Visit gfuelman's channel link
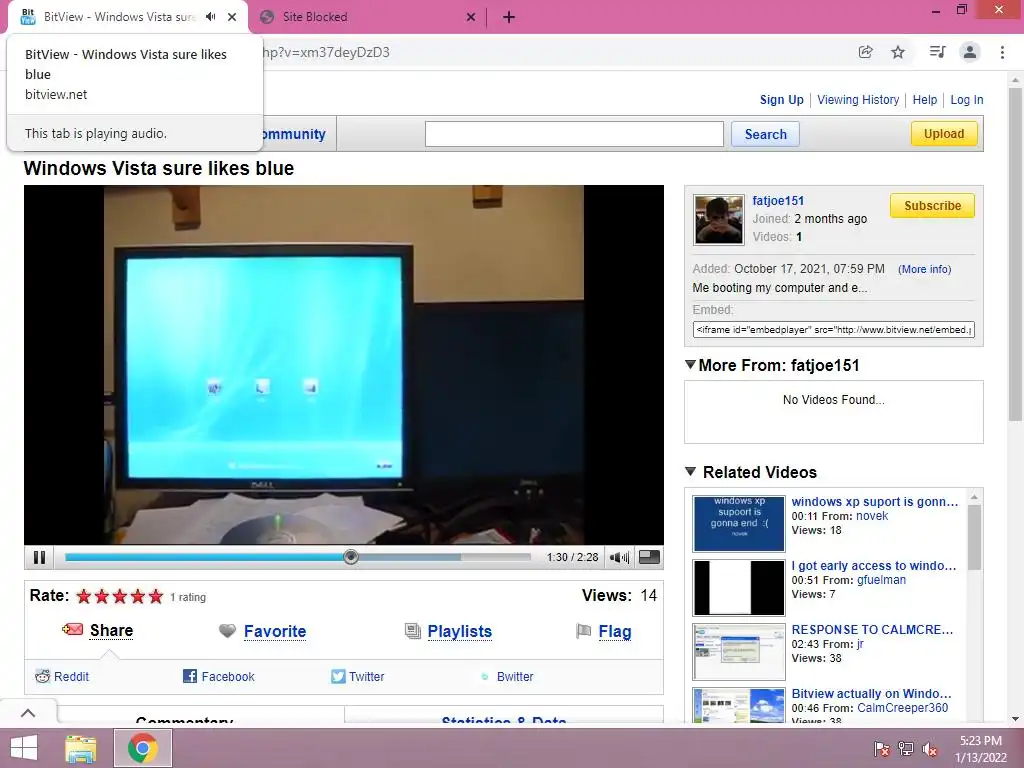This screenshot has height=768, width=1024. pos(881,580)
